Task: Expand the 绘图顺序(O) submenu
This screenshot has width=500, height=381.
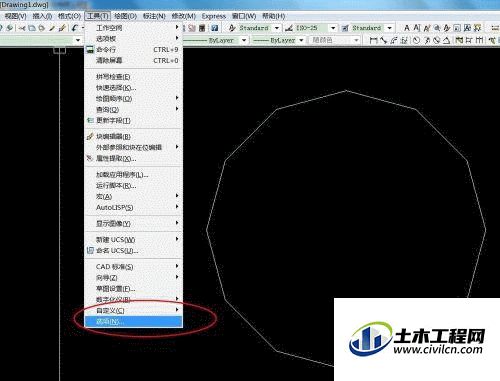Action: [133, 99]
